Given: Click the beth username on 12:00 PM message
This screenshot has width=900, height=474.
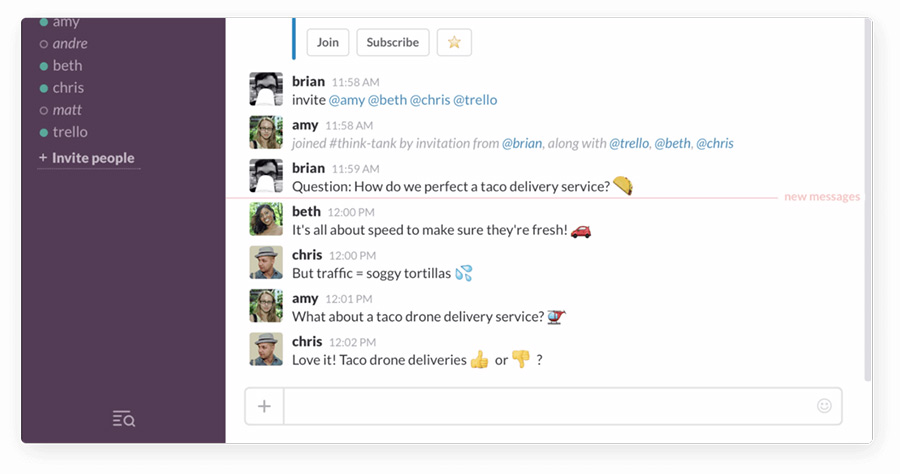Looking at the screenshot, I should [x=307, y=212].
